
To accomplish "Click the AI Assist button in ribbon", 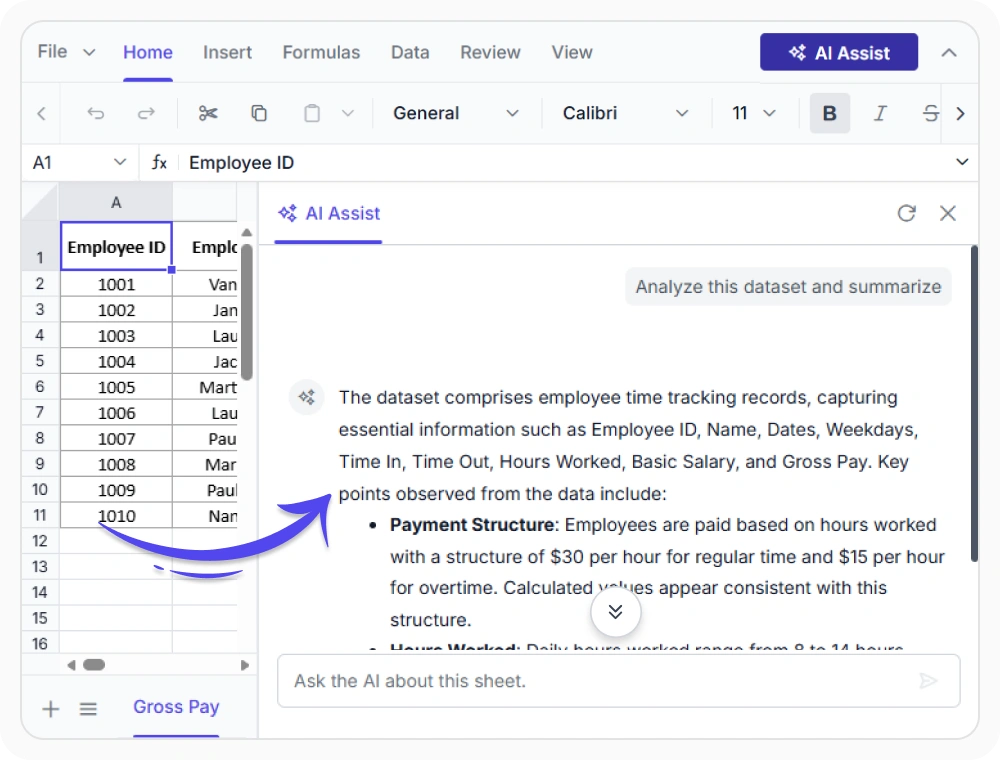I will 839,52.
